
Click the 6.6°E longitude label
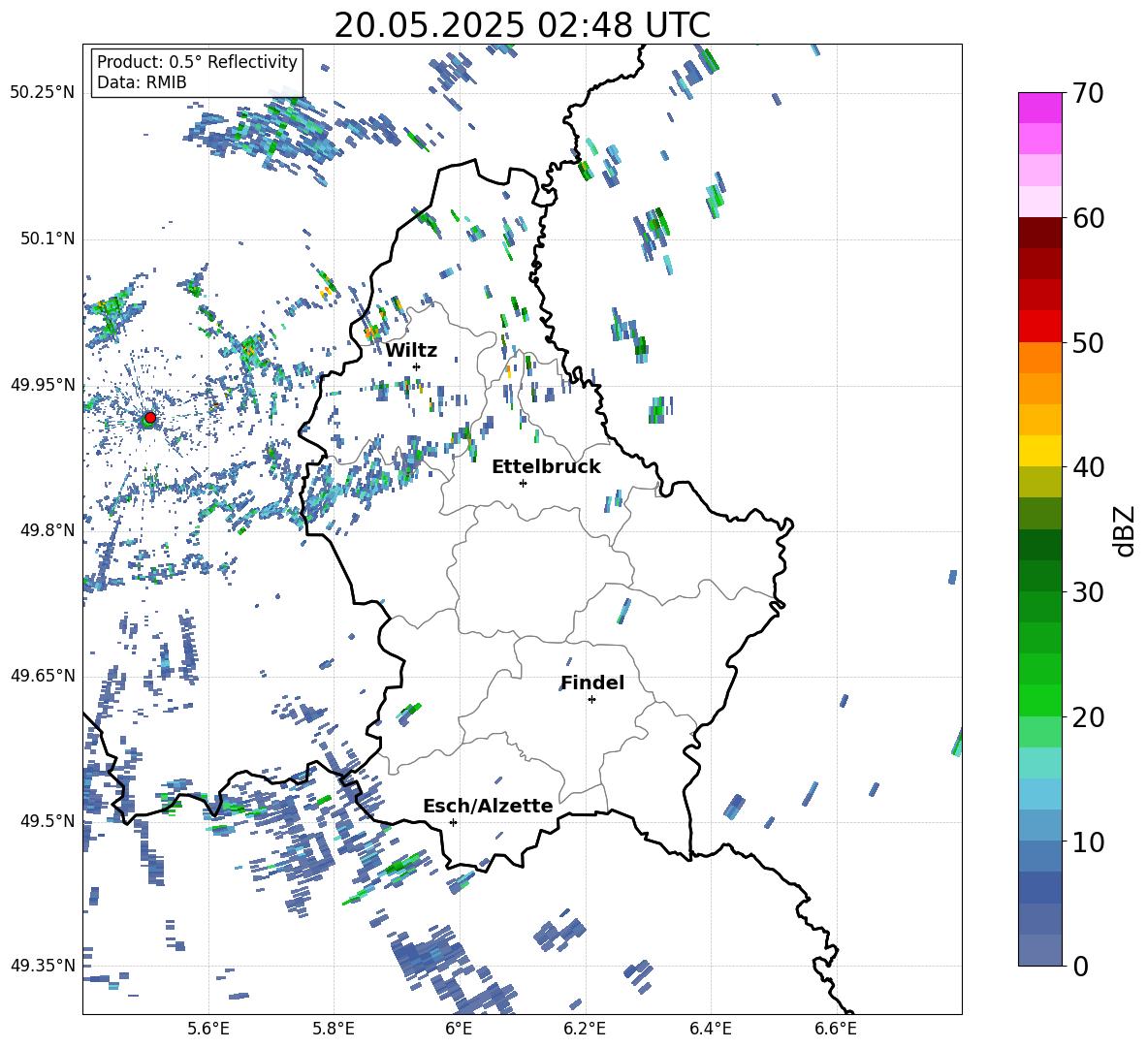[836, 1029]
